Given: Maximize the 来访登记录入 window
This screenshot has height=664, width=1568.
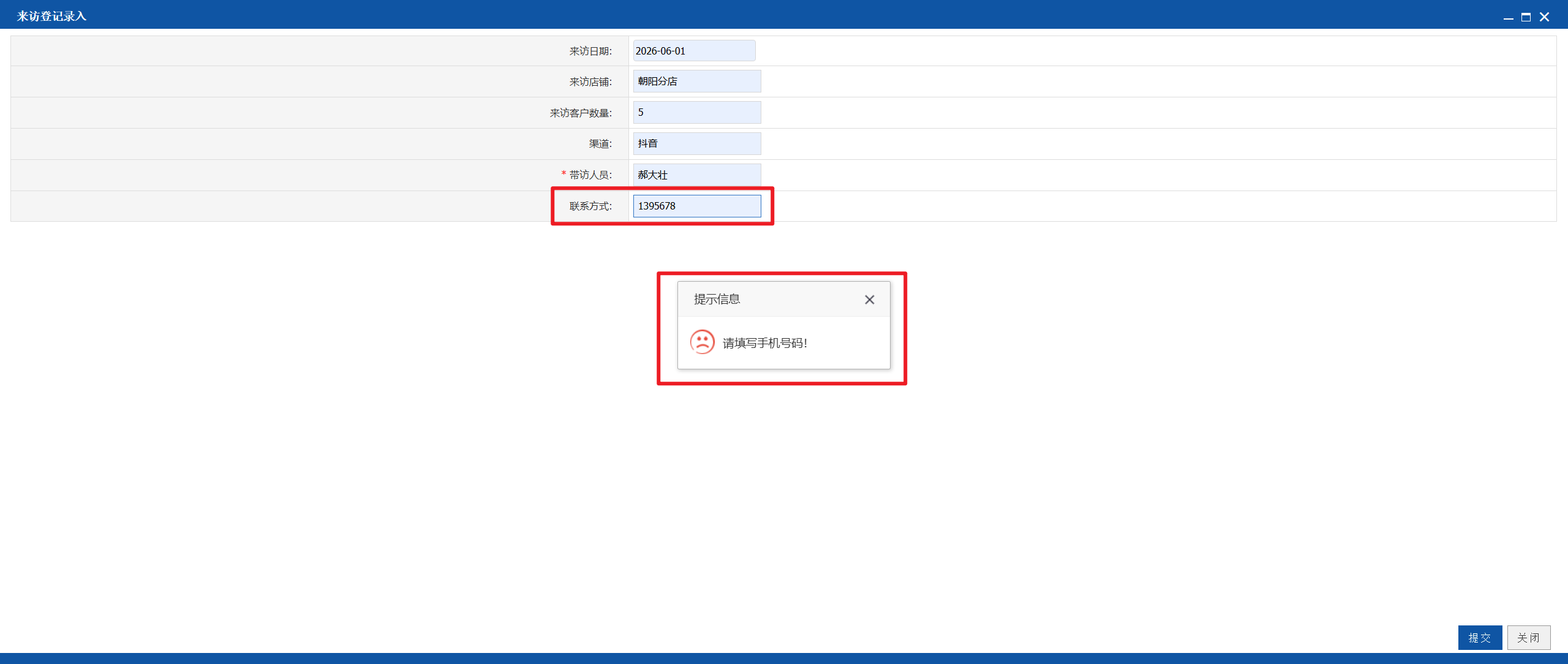Looking at the screenshot, I should tap(1526, 17).
